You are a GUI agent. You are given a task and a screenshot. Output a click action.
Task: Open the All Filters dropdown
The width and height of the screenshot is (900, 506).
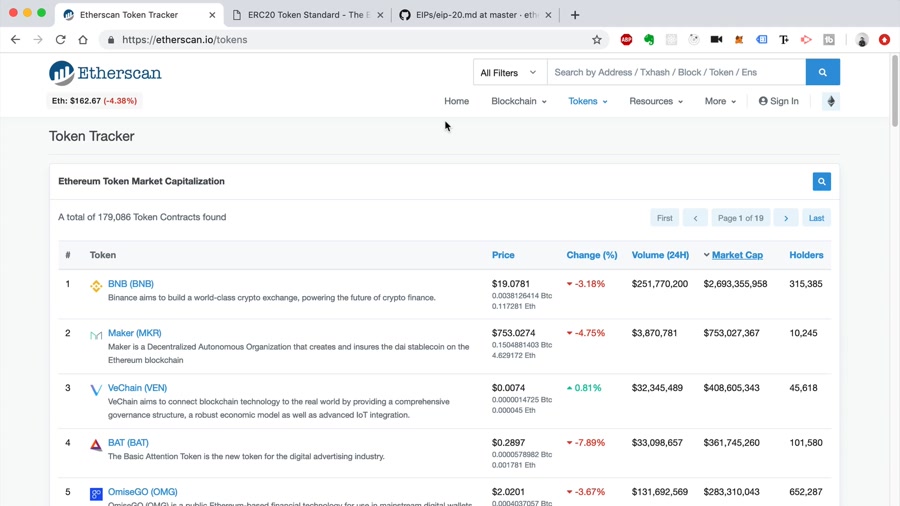tap(508, 72)
